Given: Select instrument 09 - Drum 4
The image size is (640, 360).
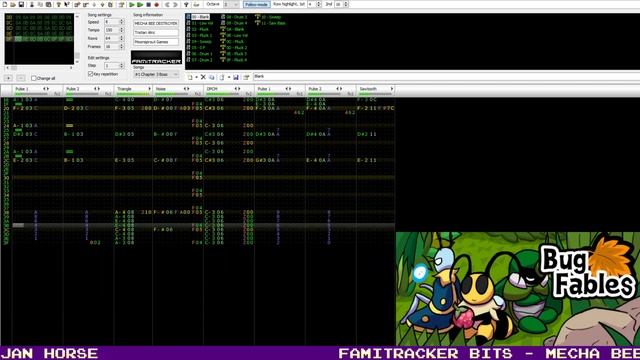Looking at the screenshot, I should coord(234,23).
